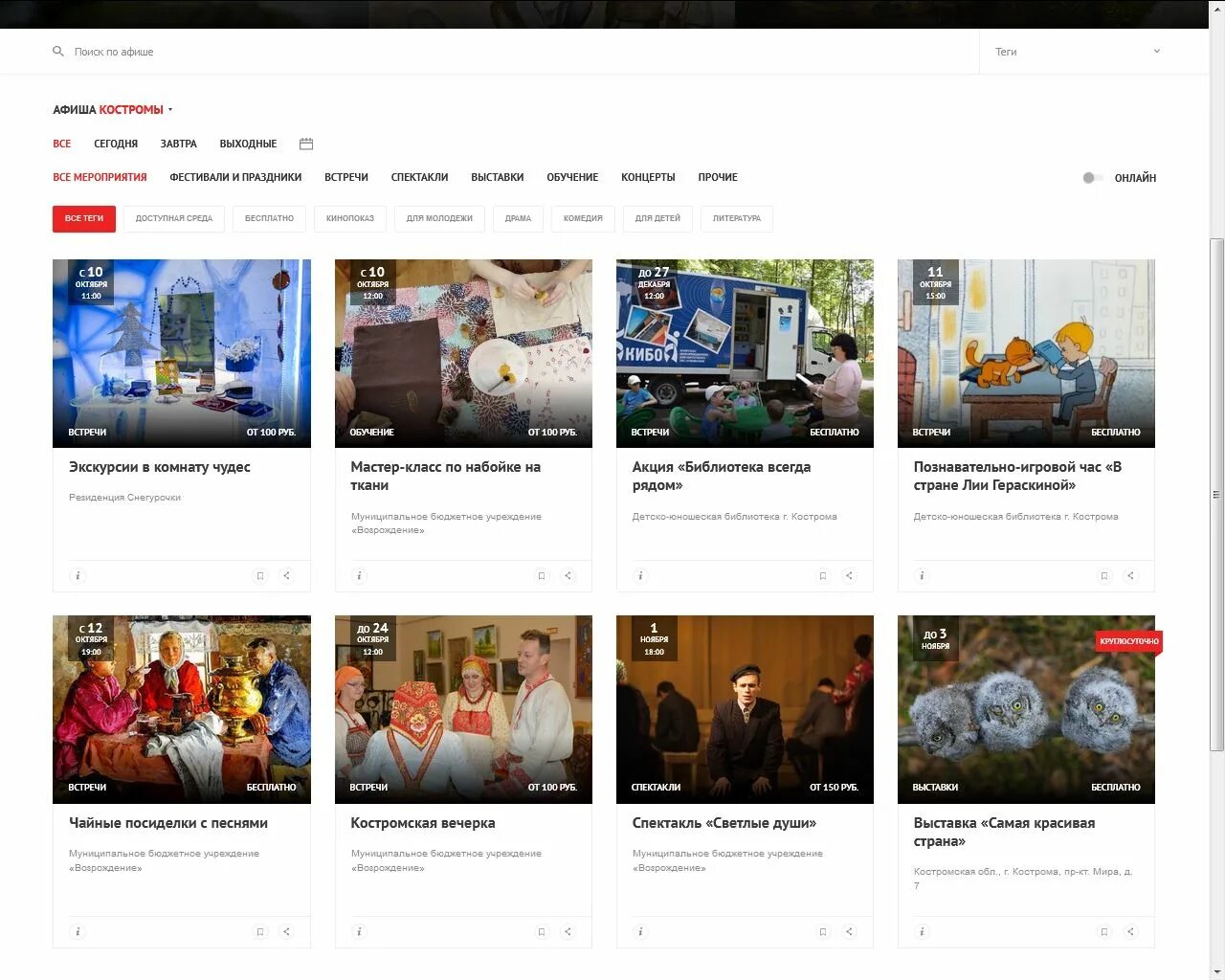Screen dimensions: 1225x980
Task: Open the calendar date picker icon
Action: point(306,144)
